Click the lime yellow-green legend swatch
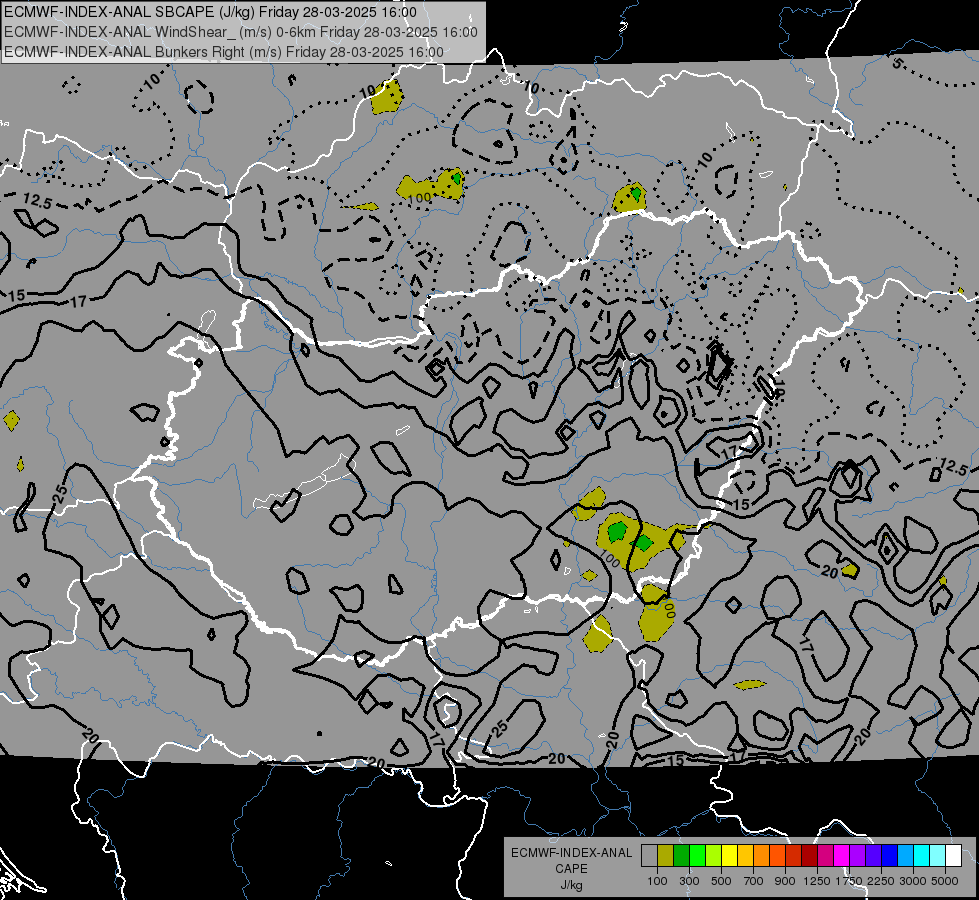Viewport: 979px width, 900px height. click(x=714, y=856)
